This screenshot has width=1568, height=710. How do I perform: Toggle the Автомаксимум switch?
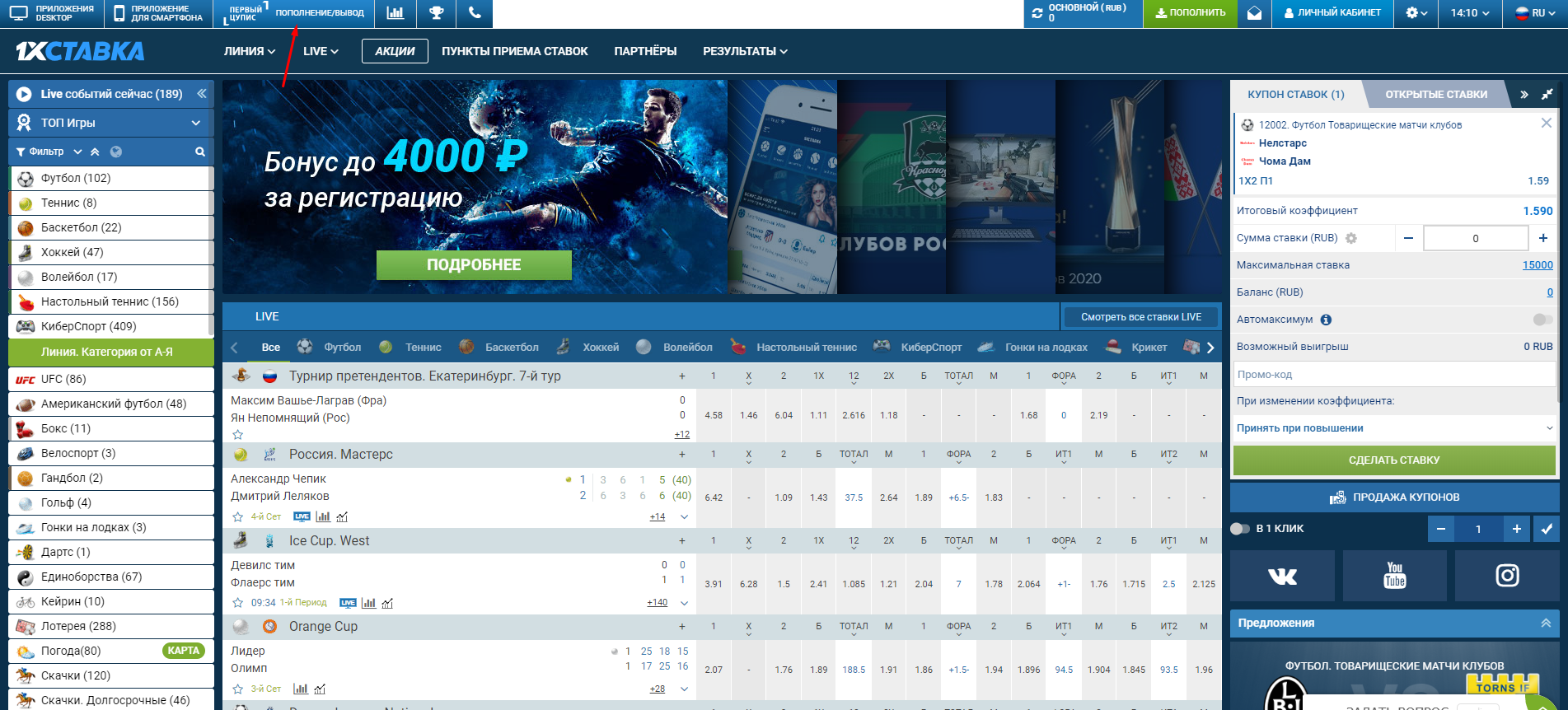(x=1542, y=320)
